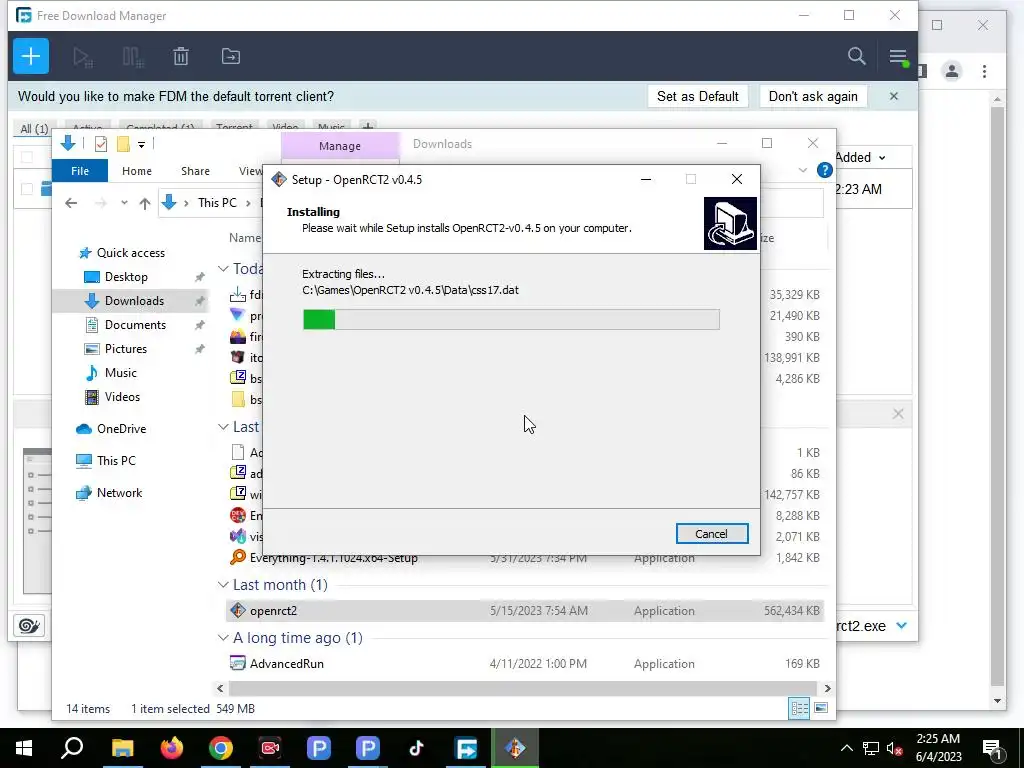Click horizontal scrollbar left arrow
Screen dimensions: 1024x768
(x=220, y=688)
